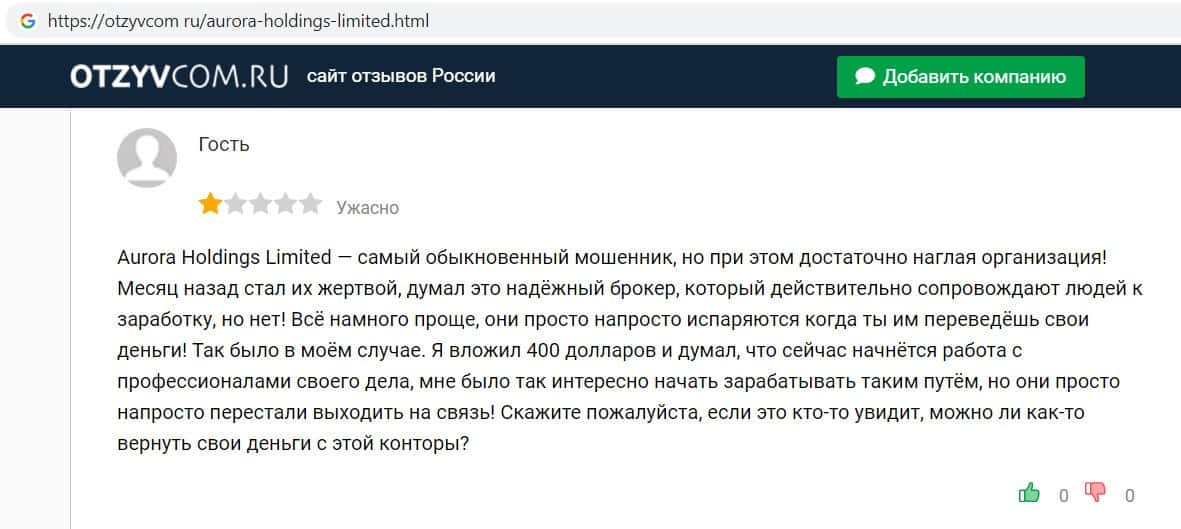This screenshot has height=529, width=1181.
Task: Click the "Гость" reviewer name
Action: click(224, 144)
